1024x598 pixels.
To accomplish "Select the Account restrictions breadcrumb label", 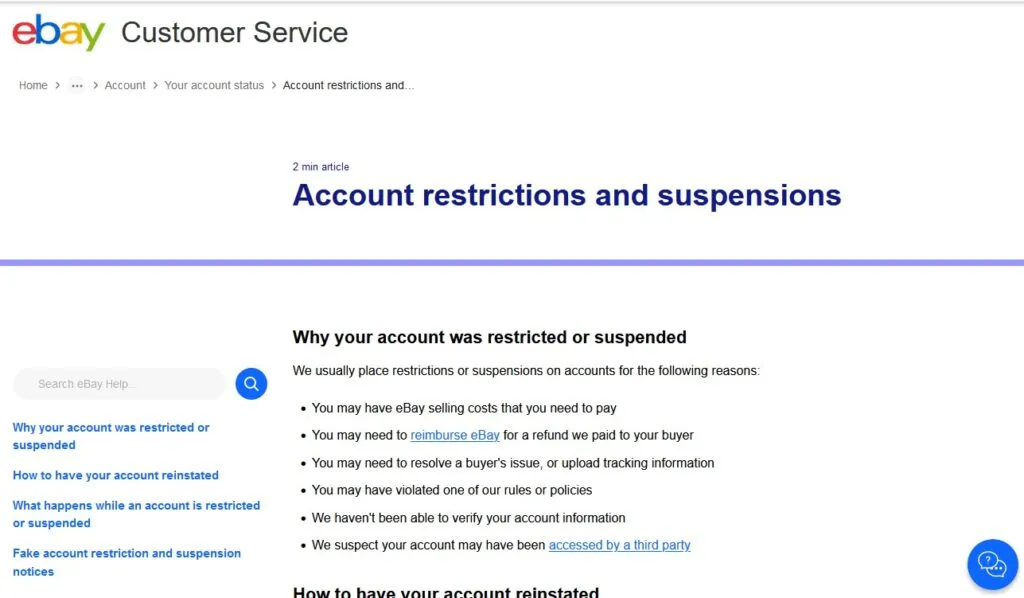I will click(x=348, y=85).
